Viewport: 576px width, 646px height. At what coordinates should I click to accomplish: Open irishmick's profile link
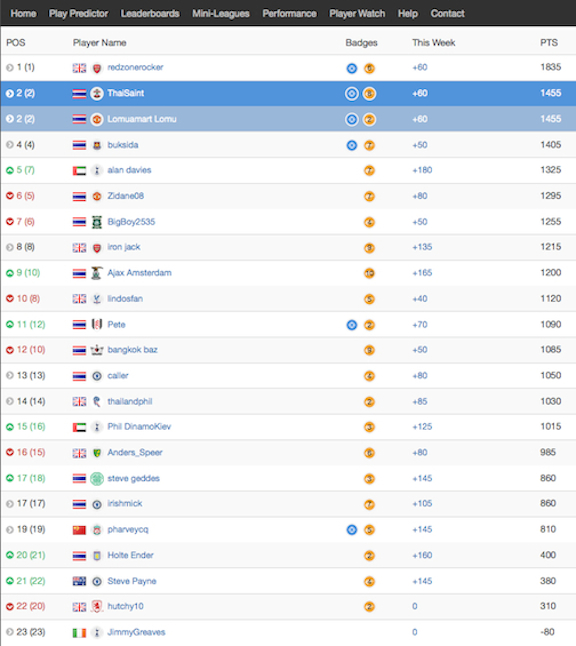click(125, 503)
